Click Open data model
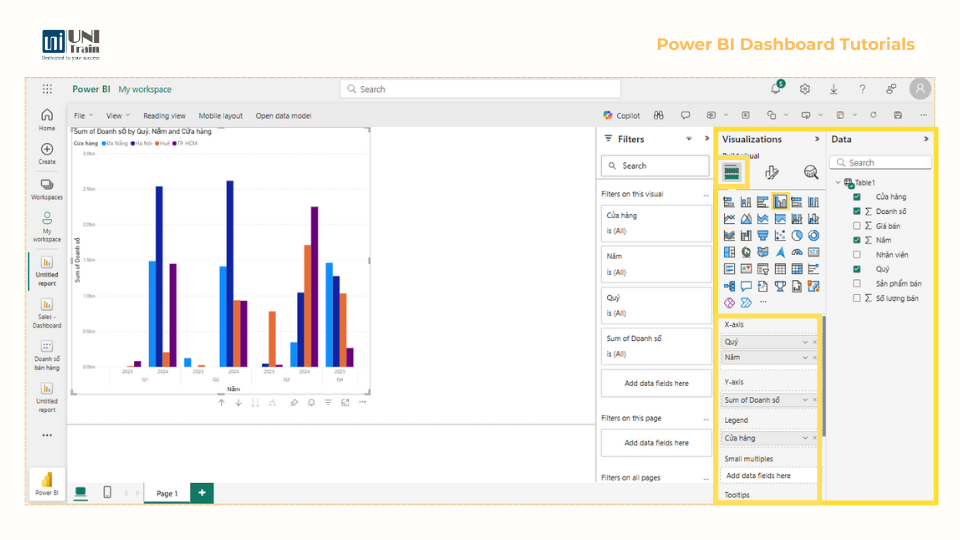 [x=283, y=116]
